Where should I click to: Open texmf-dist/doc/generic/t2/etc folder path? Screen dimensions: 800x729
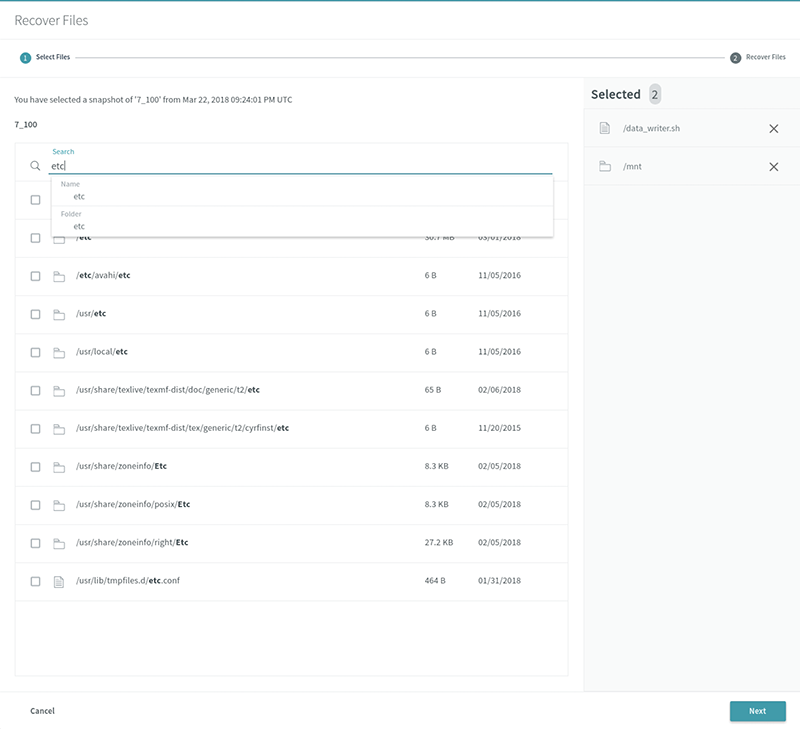pos(168,390)
